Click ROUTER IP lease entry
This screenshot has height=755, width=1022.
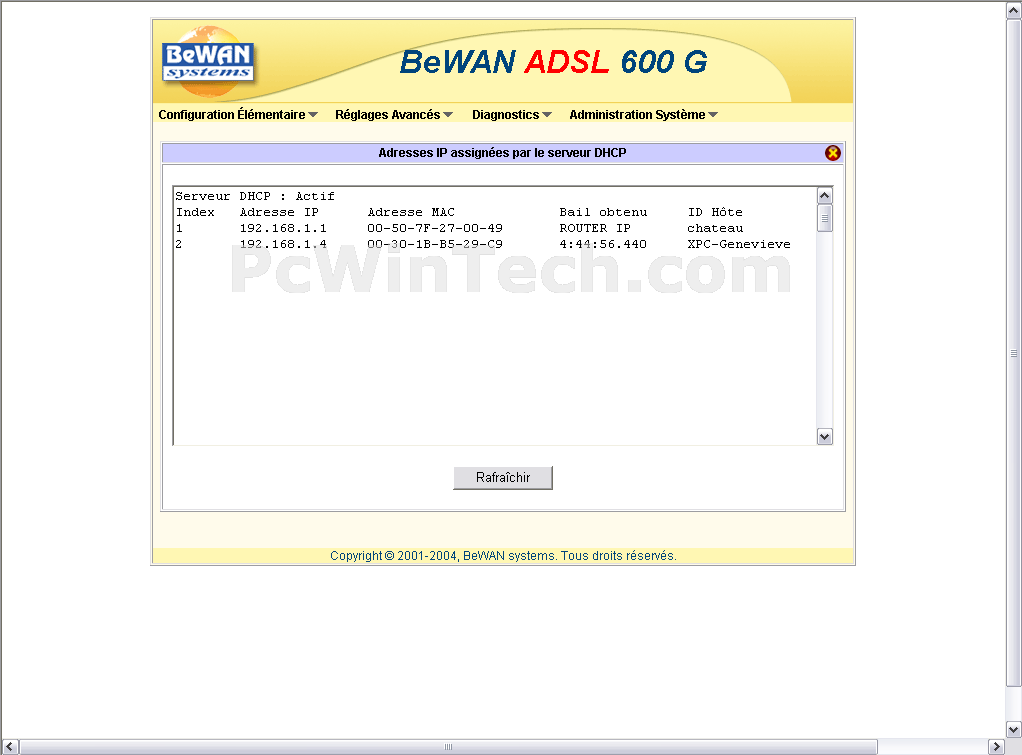point(594,228)
